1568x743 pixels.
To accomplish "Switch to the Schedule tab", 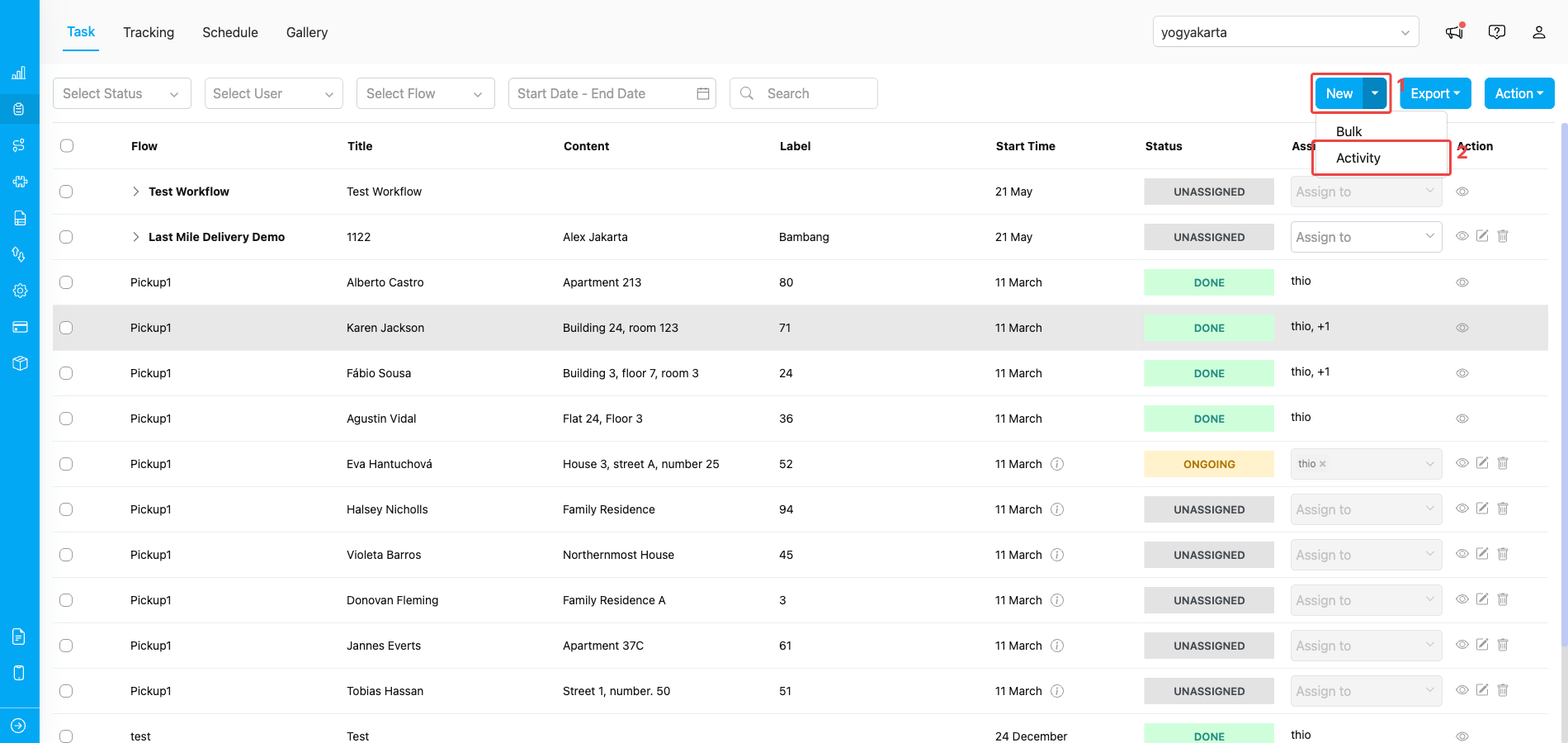I will point(230,32).
